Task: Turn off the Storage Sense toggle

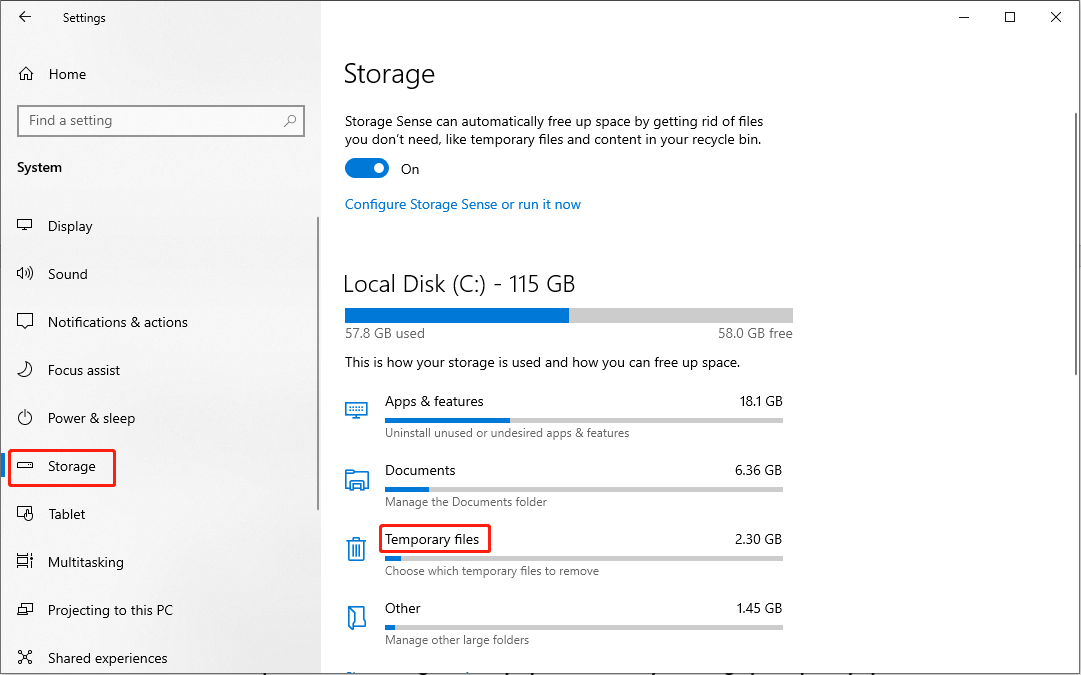Action: 366,169
